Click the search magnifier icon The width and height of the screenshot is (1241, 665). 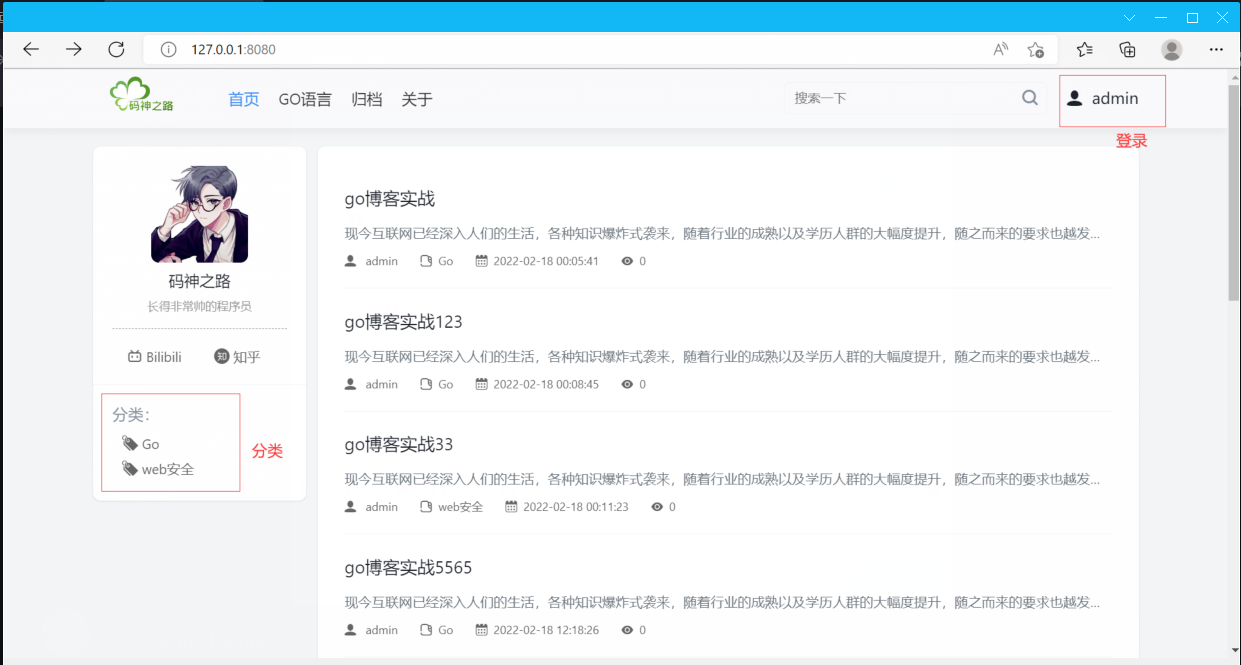1029,97
